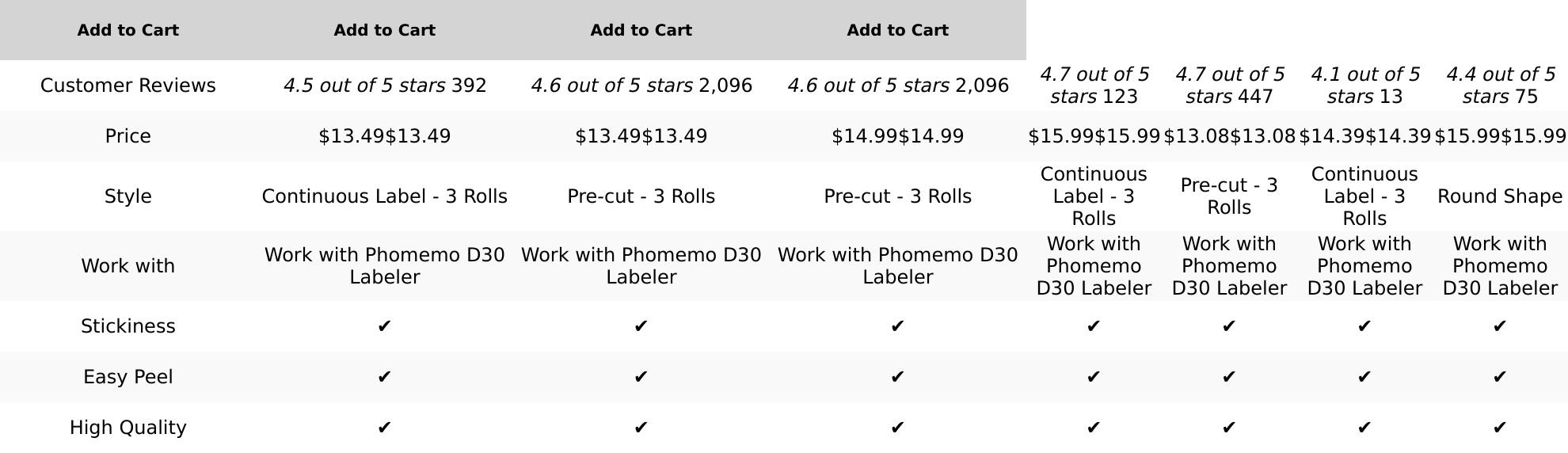Open the 4.7 stars rating with 123 reviews

(x=1094, y=86)
